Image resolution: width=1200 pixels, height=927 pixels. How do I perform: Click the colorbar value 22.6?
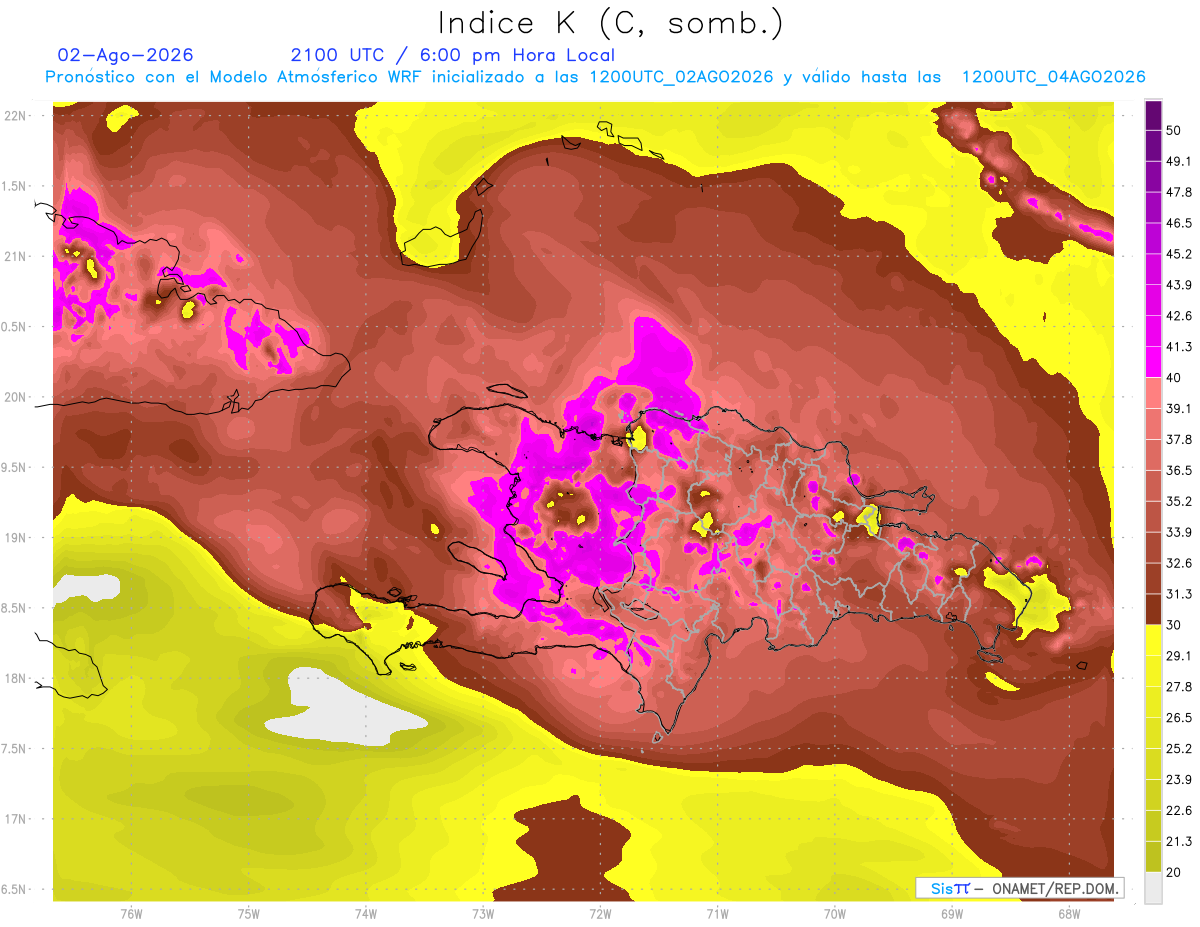(x=1178, y=810)
